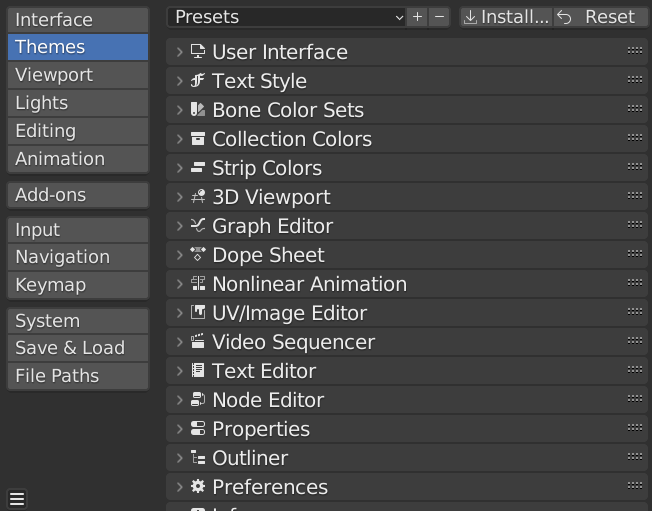Click Install... theme button
Image resolution: width=652 pixels, height=511 pixels.
(x=506, y=17)
